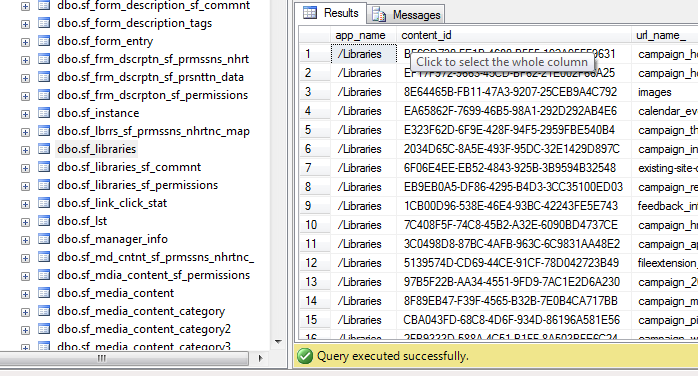Click cell E323F62D-6F9E-428F-94F5-2959FBE540B4
The image size is (698, 376).
click(514, 130)
